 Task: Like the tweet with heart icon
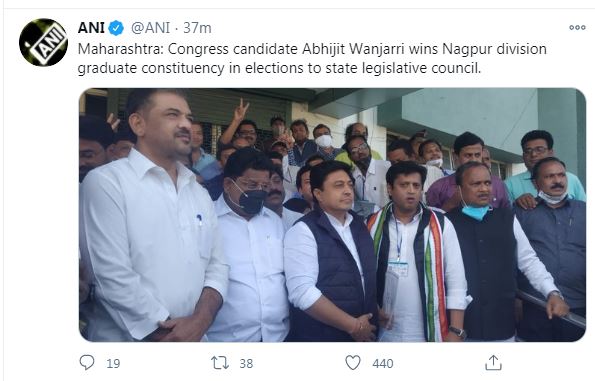pos(353,363)
